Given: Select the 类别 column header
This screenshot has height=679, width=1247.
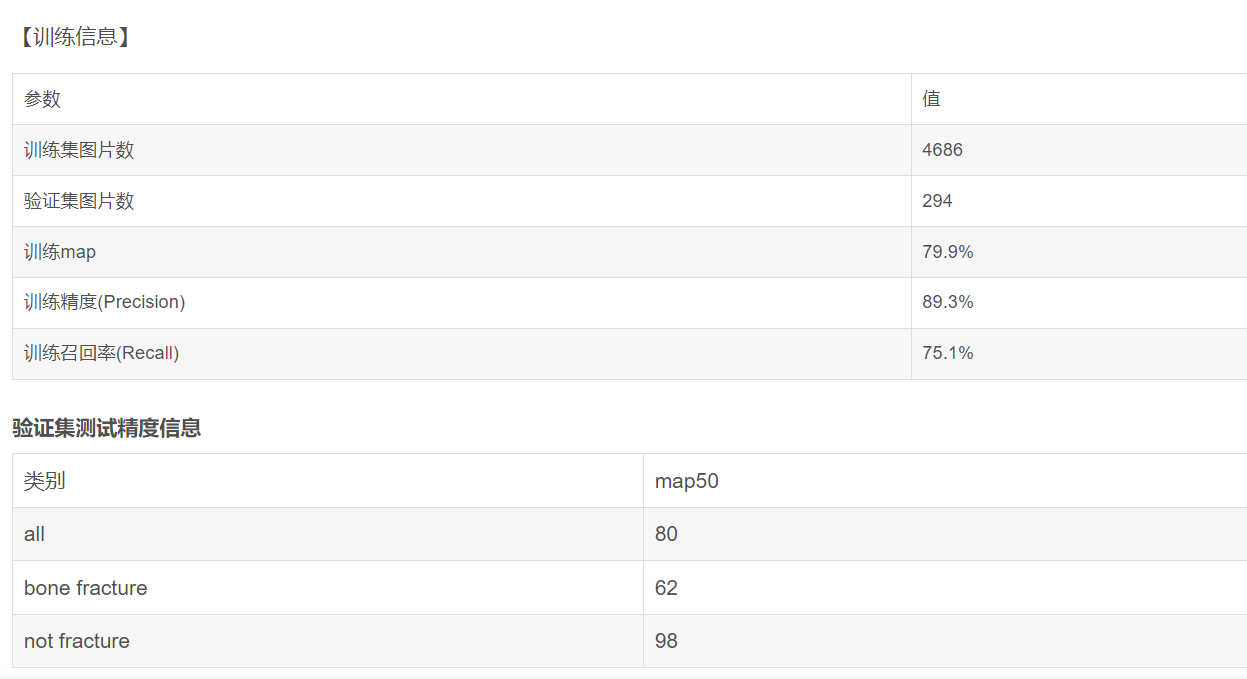Looking at the screenshot, I should click(45, 481).
